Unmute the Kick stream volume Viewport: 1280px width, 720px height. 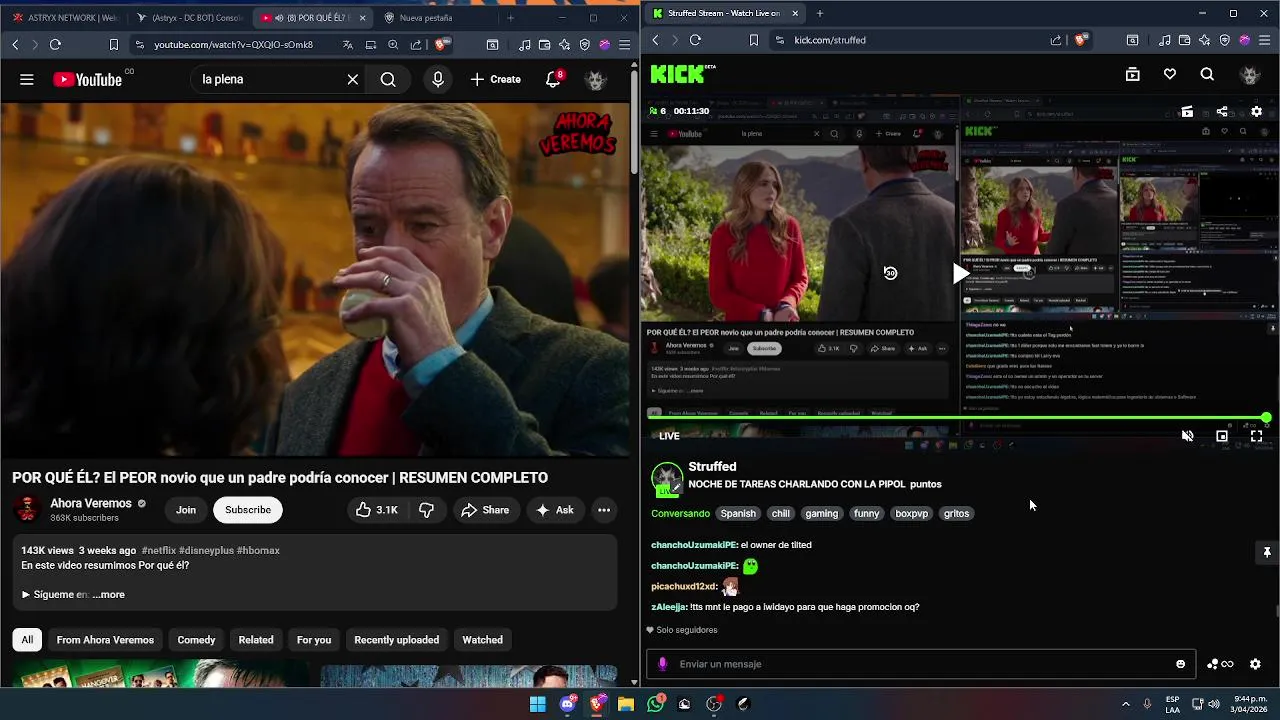pyautogui.click(x=1187, y=436)
